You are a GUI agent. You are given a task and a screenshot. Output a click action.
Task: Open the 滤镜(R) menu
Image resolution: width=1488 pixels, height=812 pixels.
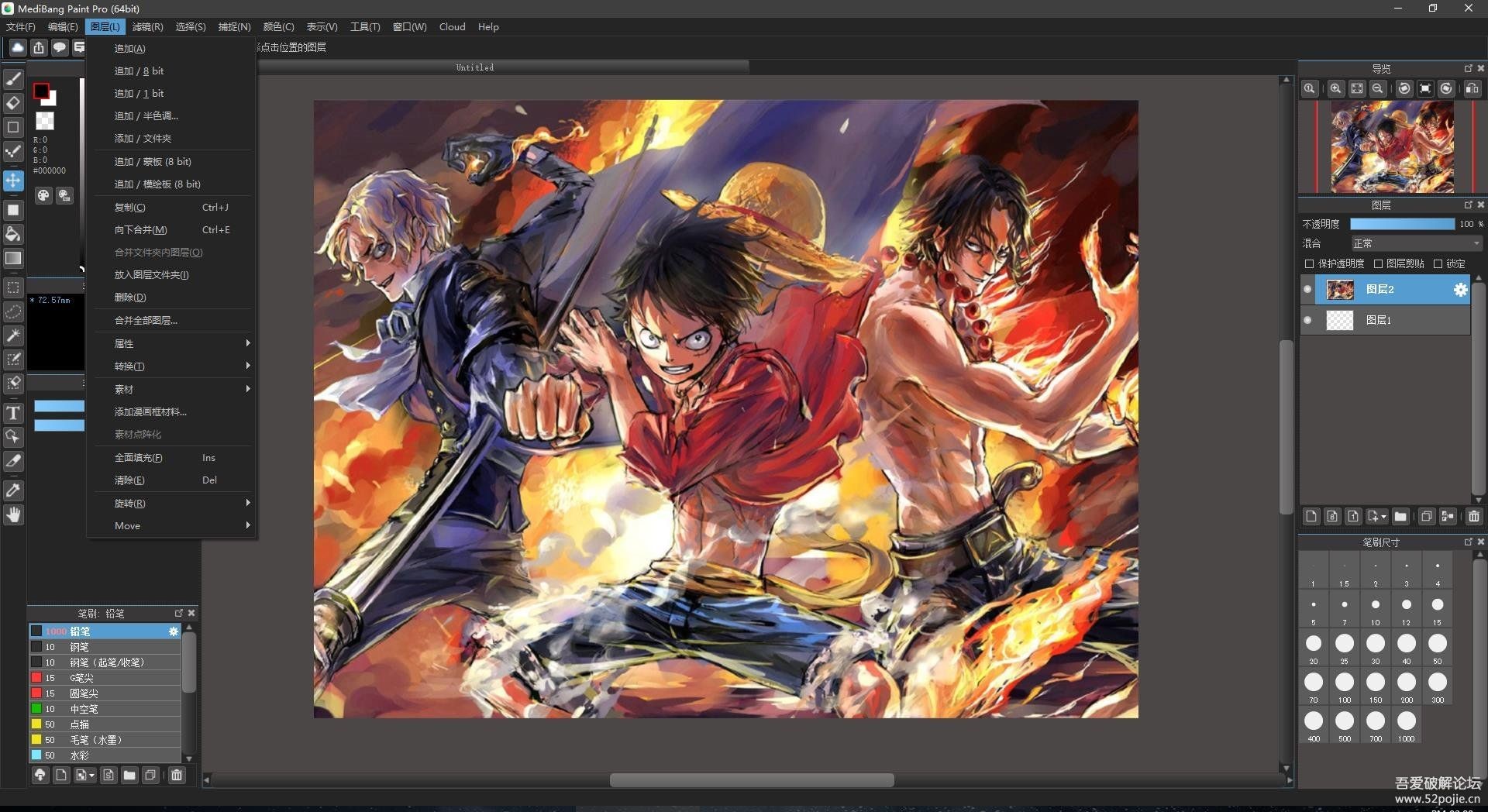pos(147,27)
